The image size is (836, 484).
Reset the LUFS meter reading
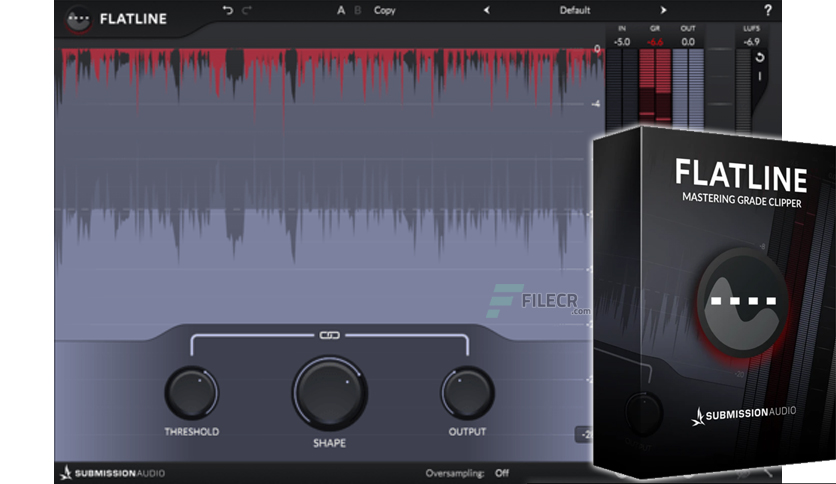pos(760,57)
